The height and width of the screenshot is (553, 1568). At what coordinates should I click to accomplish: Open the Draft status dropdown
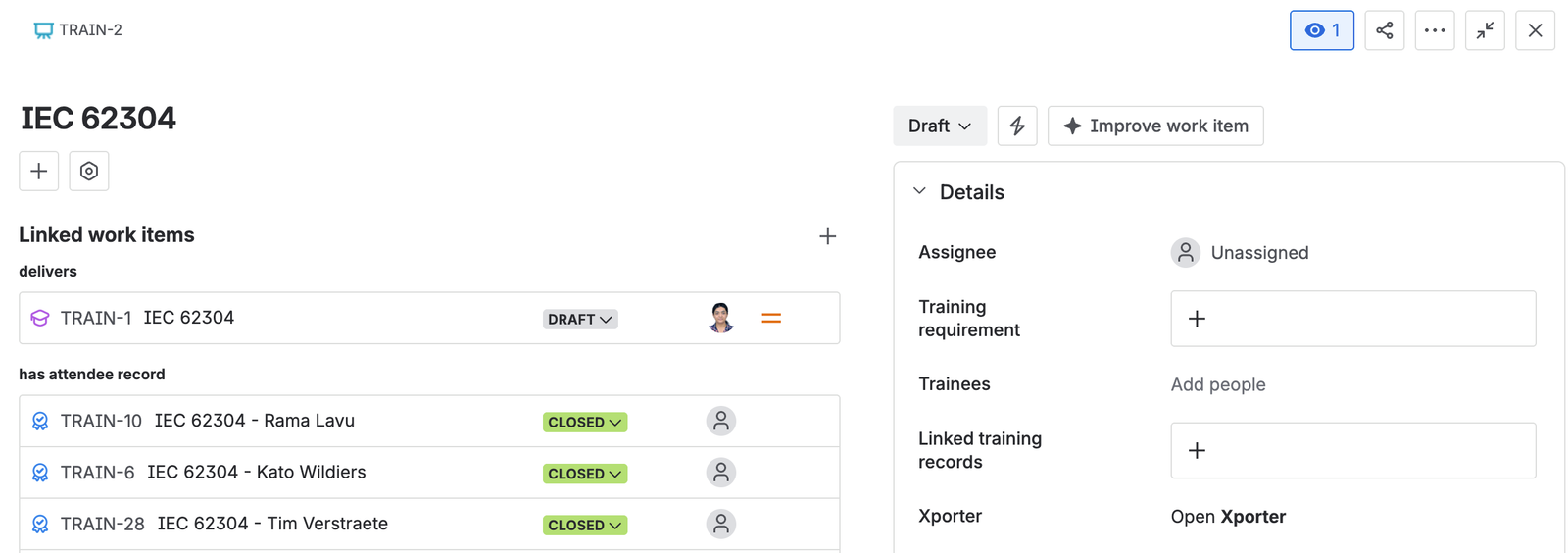point(940,126)
